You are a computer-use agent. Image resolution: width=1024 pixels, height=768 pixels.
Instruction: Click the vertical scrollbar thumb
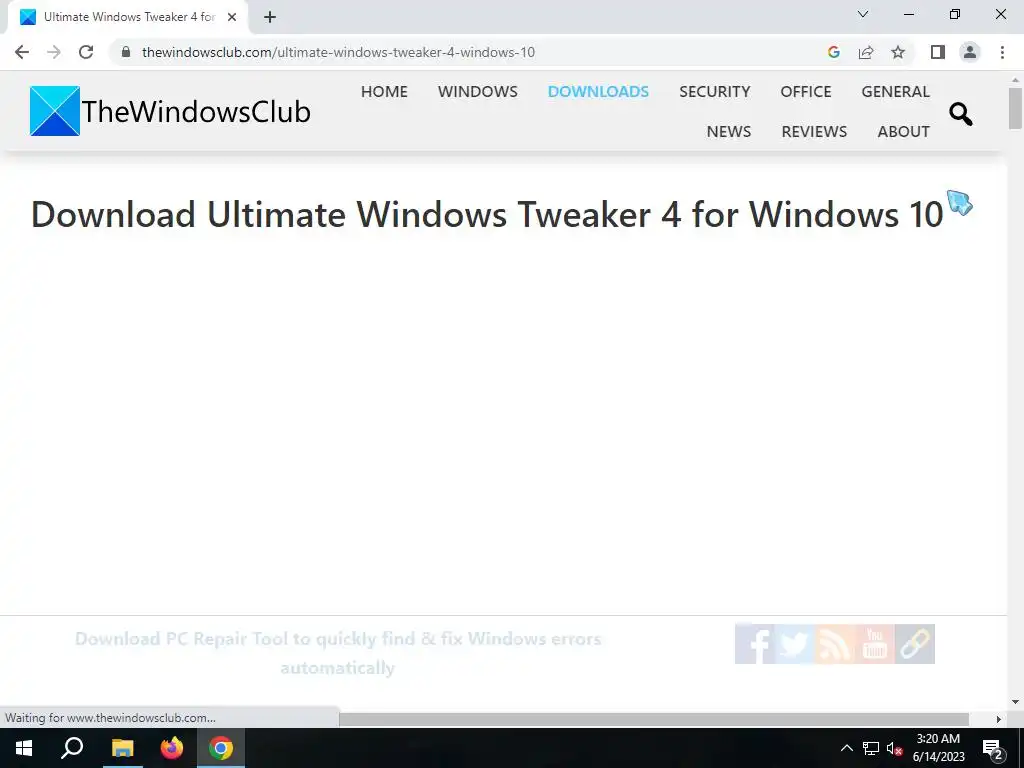[x=1015, y=108]
